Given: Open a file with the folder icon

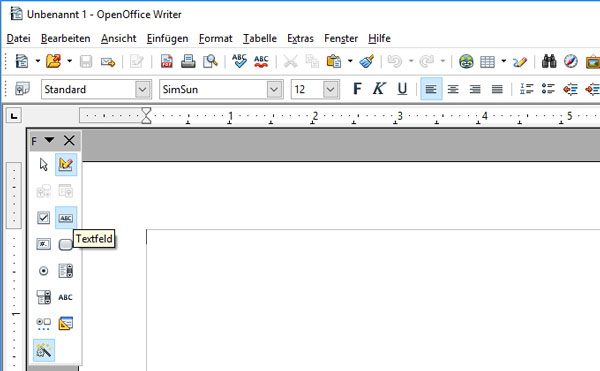Looking at the screenshot, I should [x=53, y=61].
